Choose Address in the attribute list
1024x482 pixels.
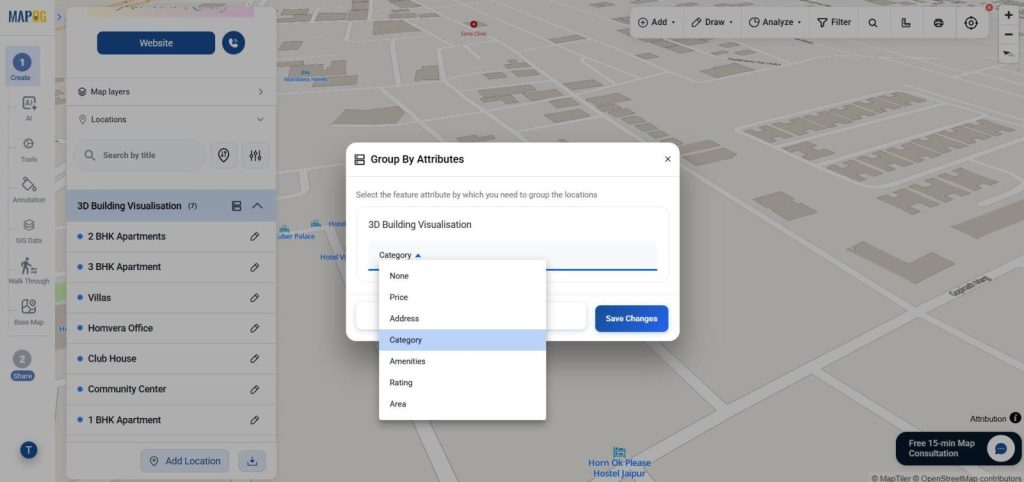[x=462, y=319]
